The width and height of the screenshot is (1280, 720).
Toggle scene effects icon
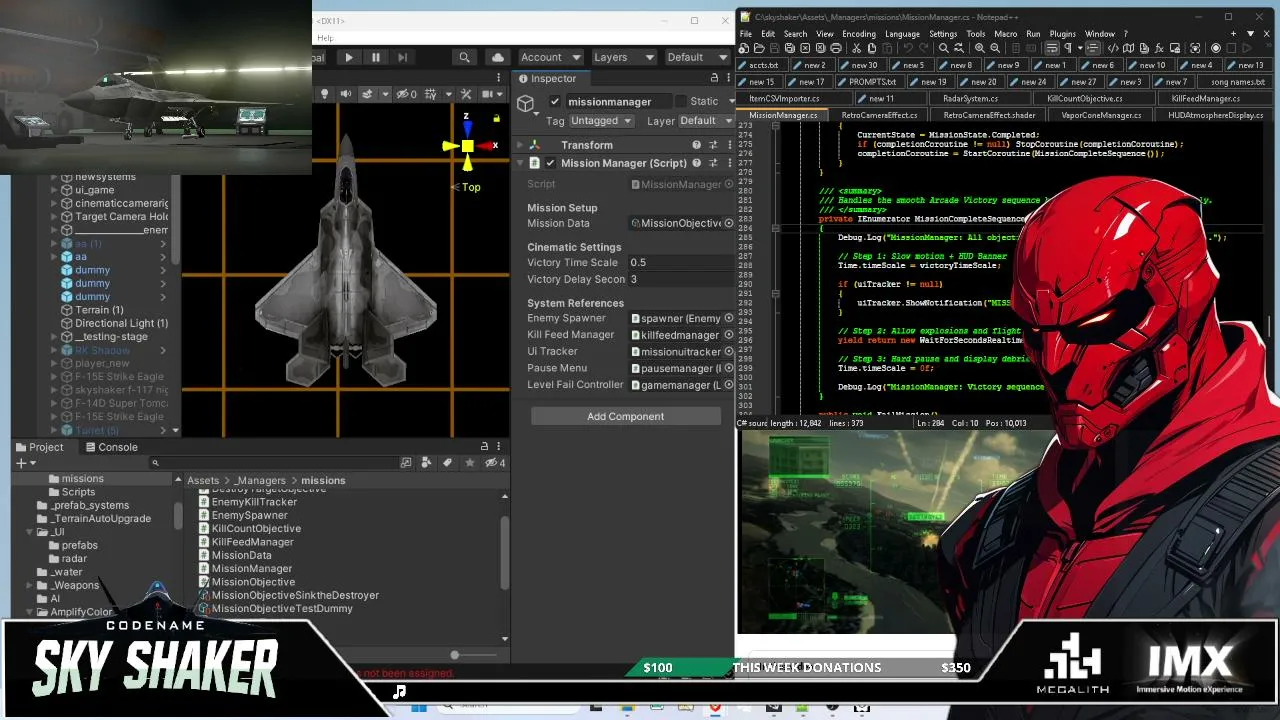(367, 94)
